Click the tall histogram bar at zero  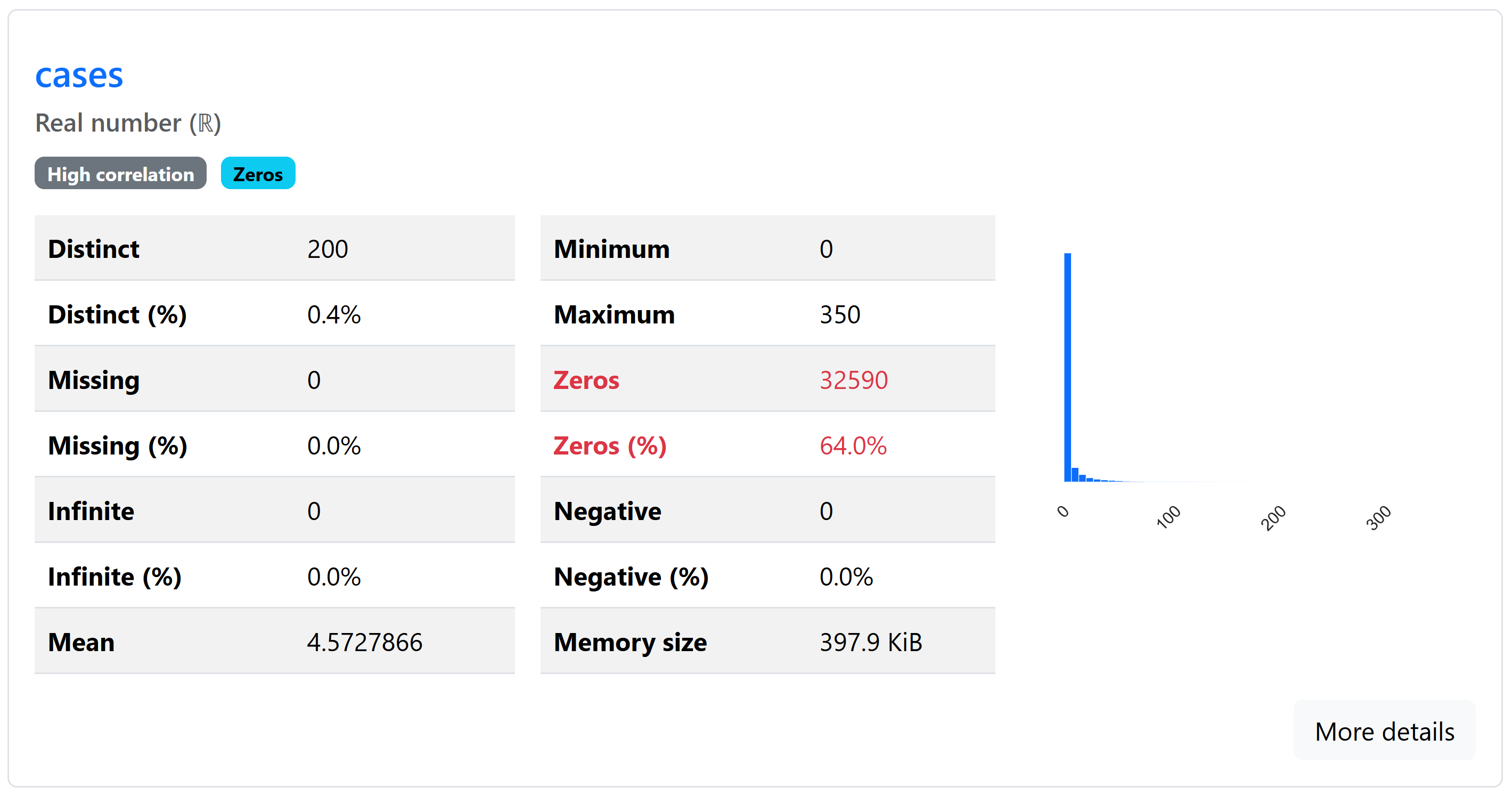tap(1068, 368)
